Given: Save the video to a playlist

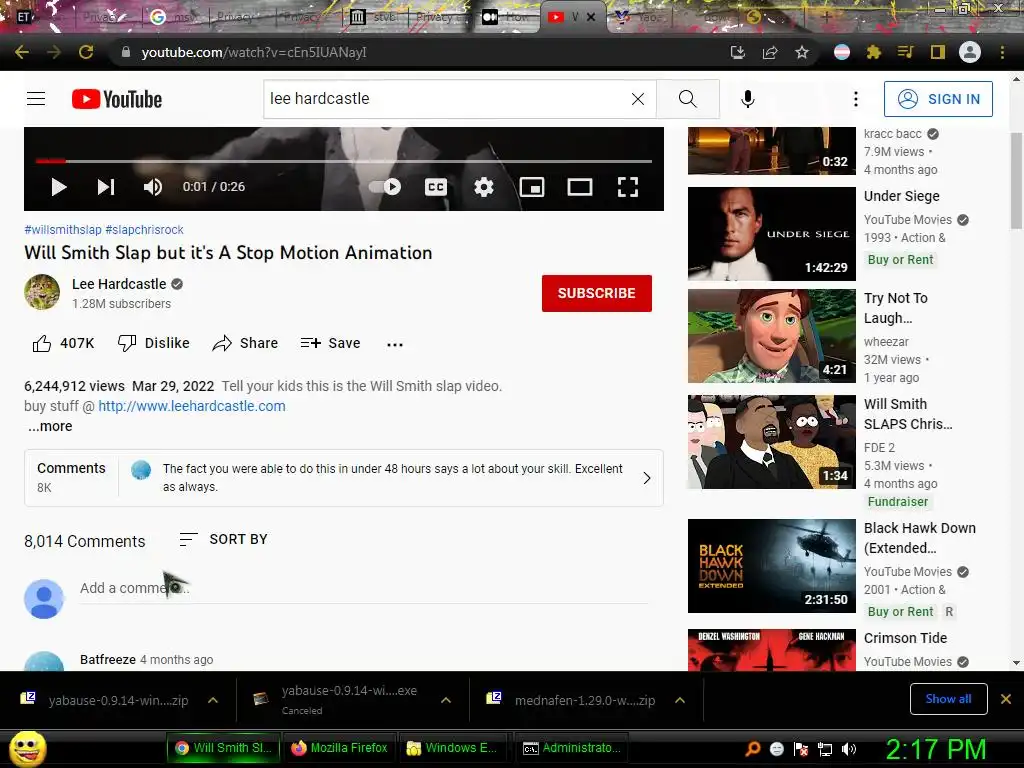Looking at the screenshot, I should (x=330, y=343).
